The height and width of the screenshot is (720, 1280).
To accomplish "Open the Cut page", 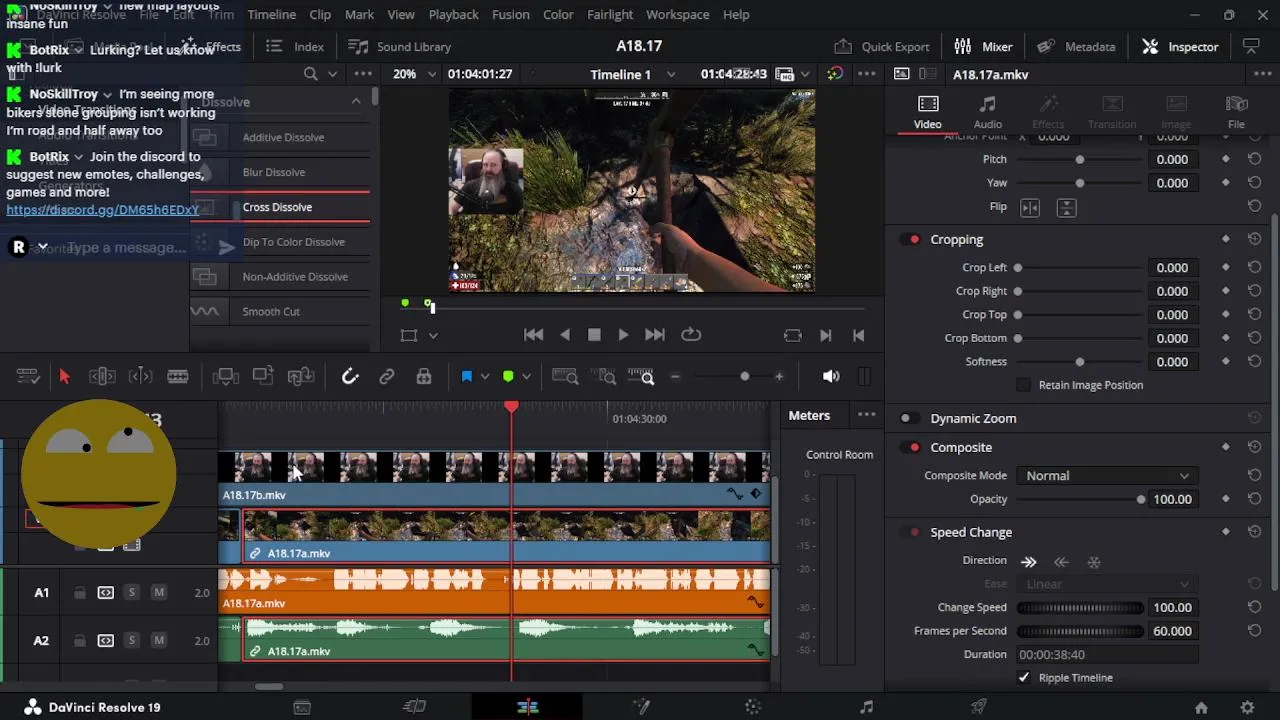I will (x=414, y=707).
